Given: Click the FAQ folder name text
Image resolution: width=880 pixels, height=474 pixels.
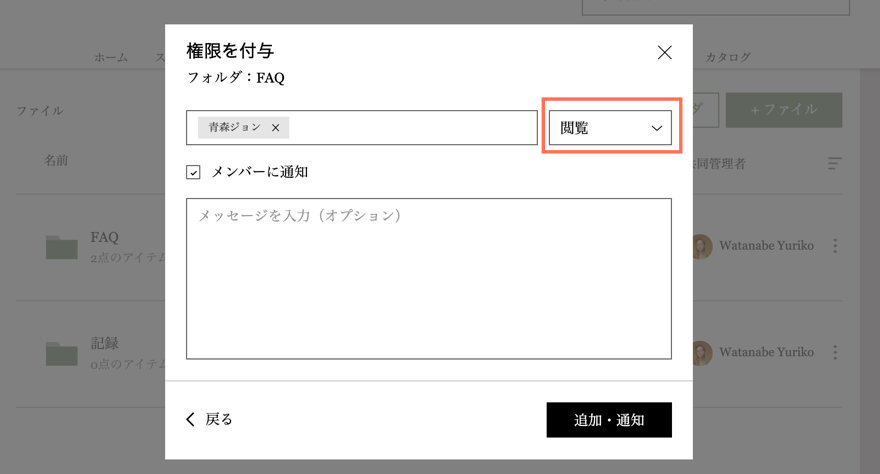Looking at the screenshot, I should [x=104, y=237].
